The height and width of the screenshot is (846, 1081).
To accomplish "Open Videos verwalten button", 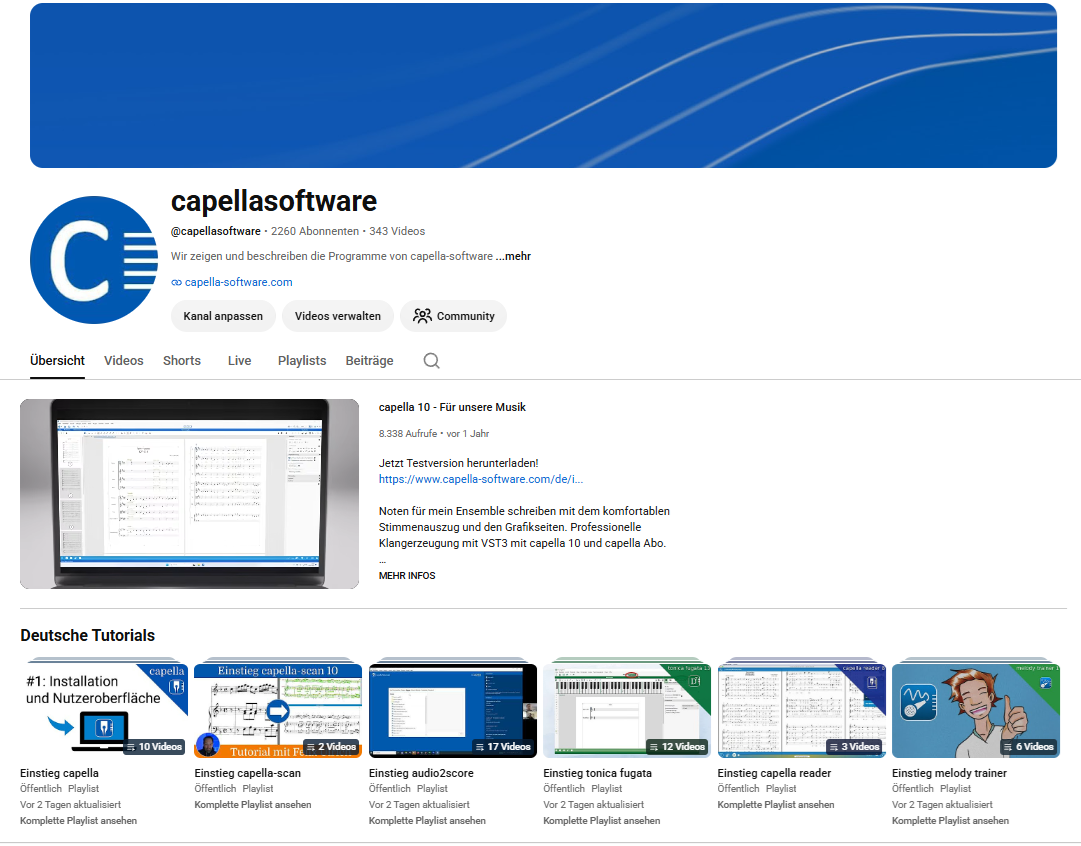I will [338, 316].
